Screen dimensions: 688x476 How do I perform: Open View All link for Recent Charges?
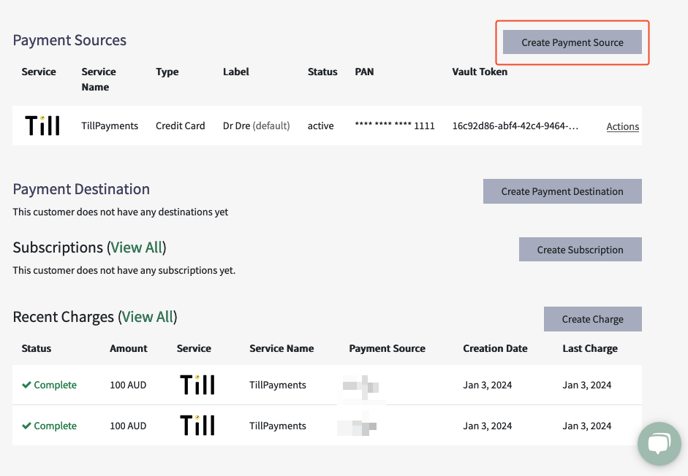point(147,317)
